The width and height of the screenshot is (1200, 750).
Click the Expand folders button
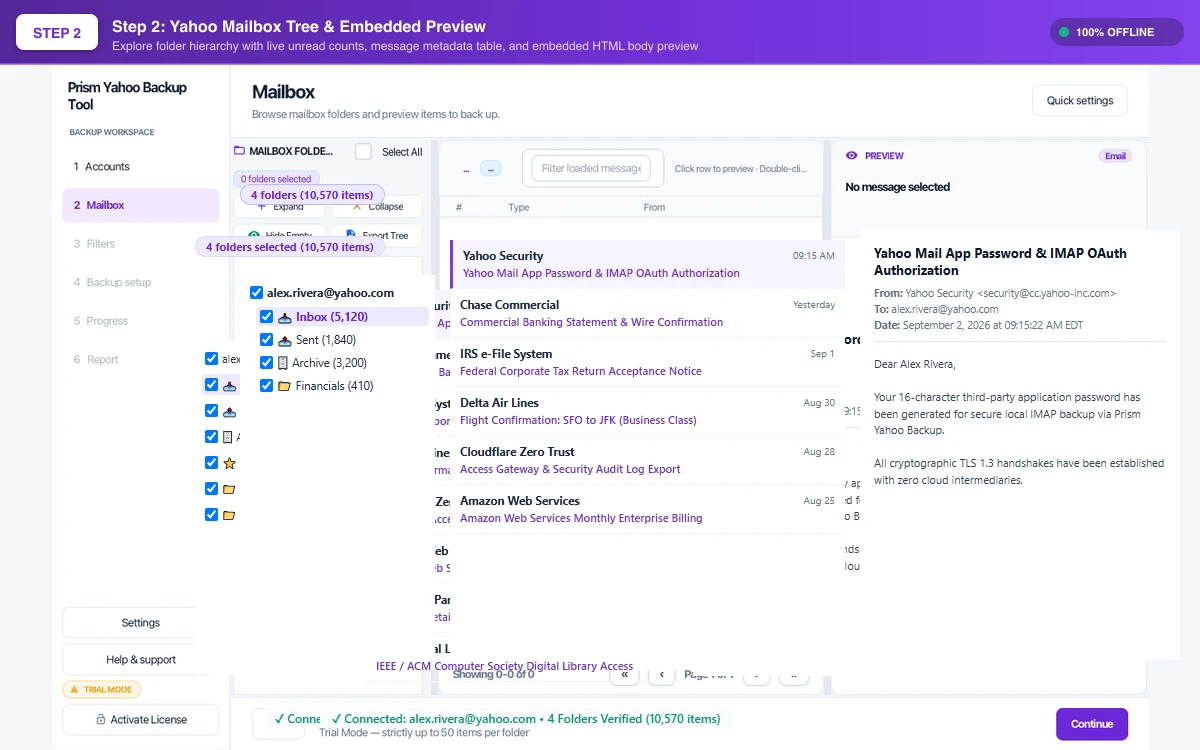279,206
